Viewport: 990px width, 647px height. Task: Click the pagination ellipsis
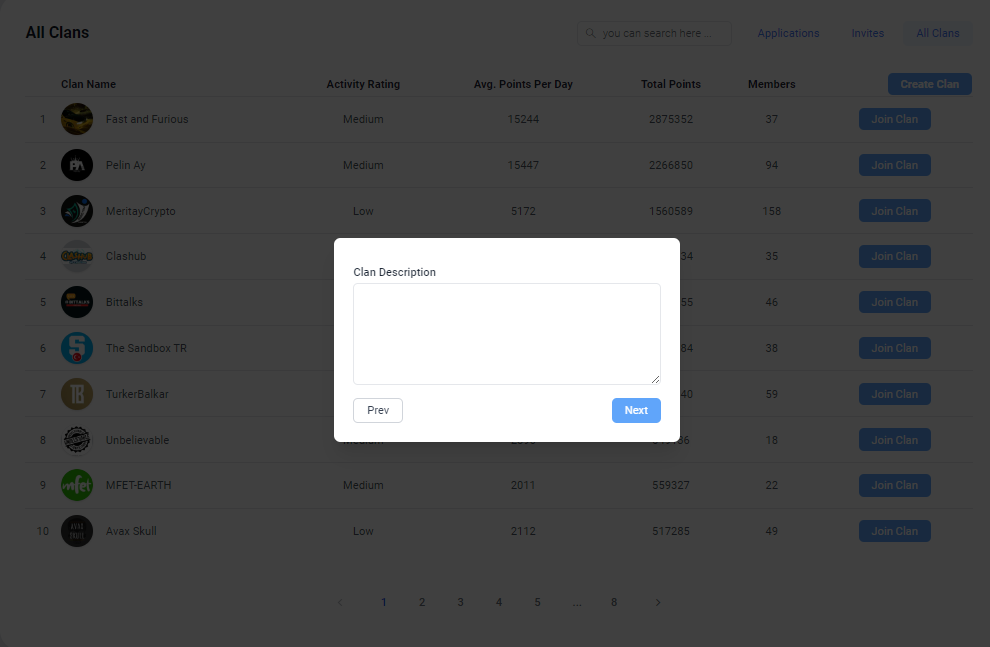click(576, 602)
